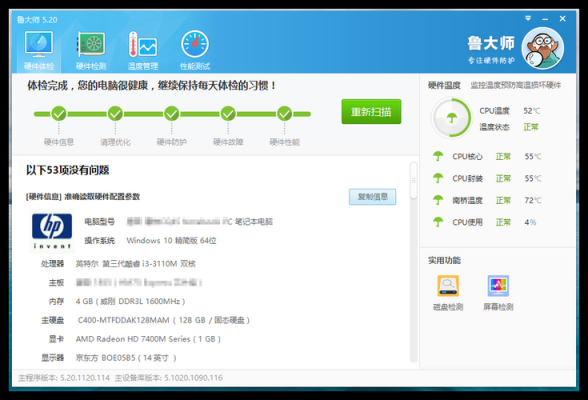Viewport: 588px width, 400px height.
Task: Close the 鲁大师 window
Action: coord(562,18)
